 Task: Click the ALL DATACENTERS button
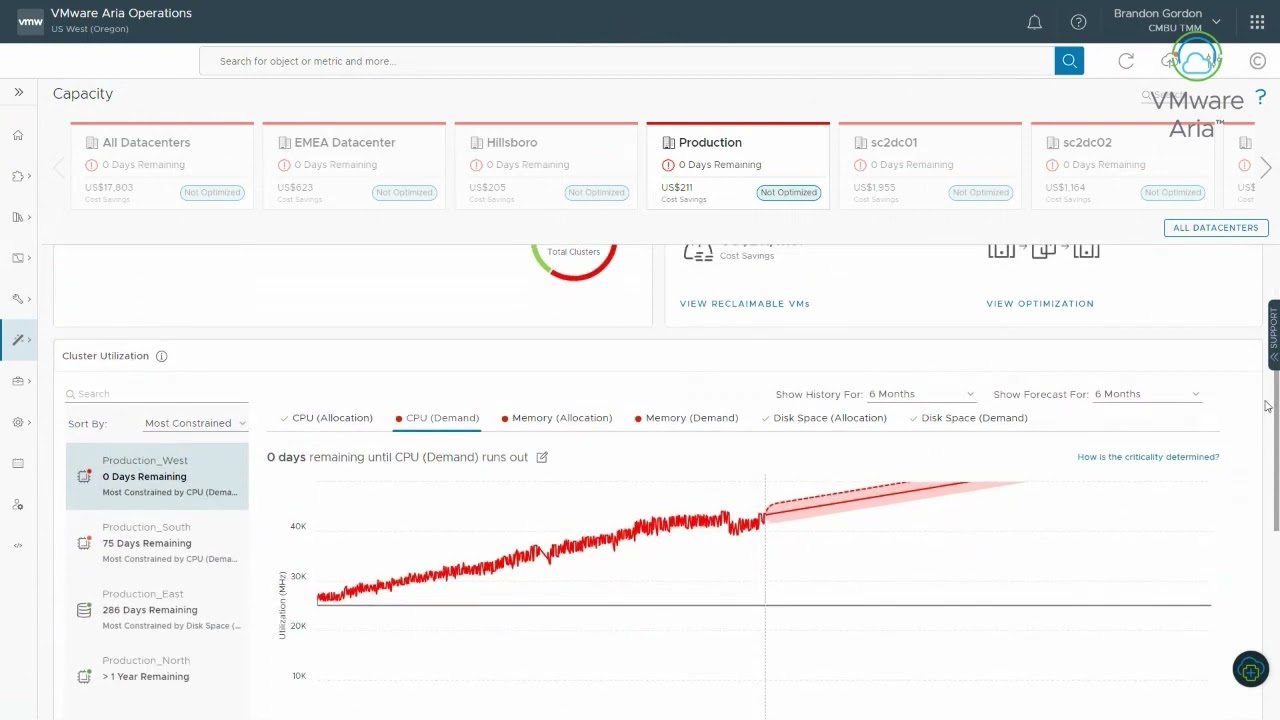(x=1215, y=228)
